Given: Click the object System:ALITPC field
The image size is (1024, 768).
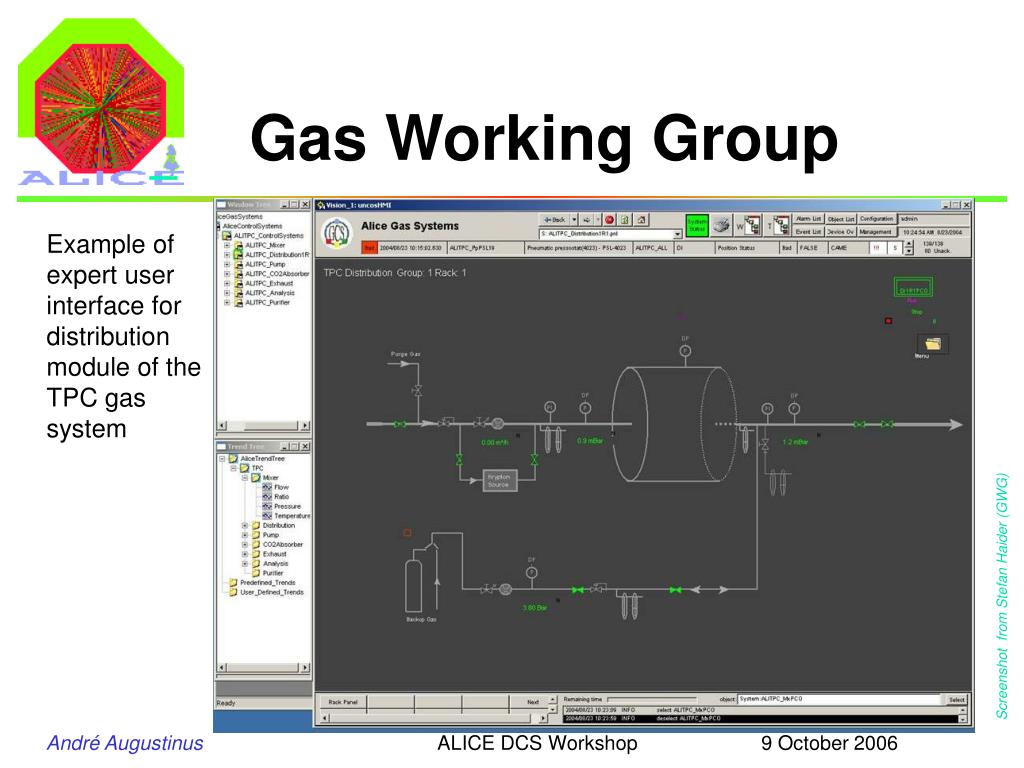Looking at the screenshot, I should (x=840, y=699).
